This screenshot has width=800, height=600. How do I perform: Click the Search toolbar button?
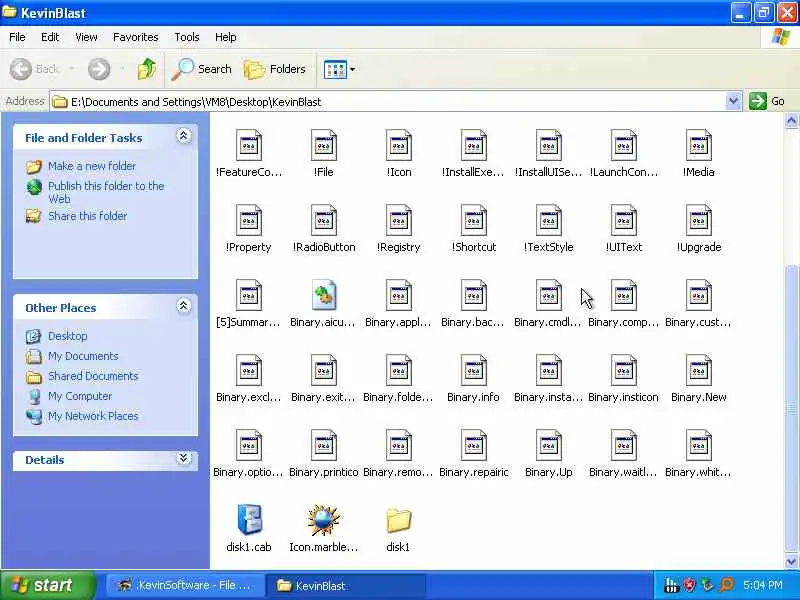point(202,69)
